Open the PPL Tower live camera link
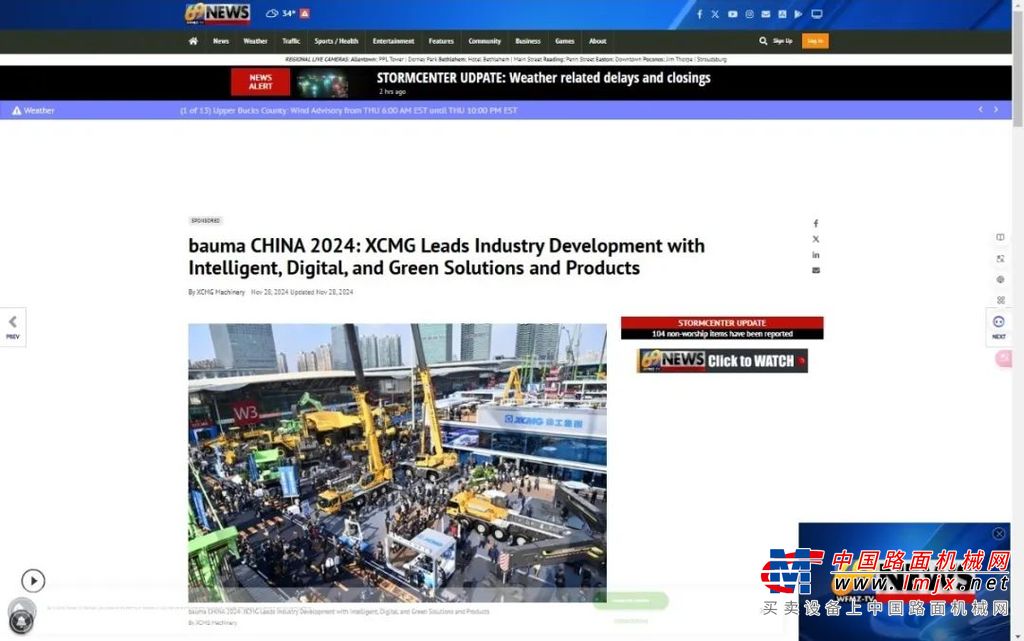This screenshot has height=641, width=1024. pos(391,59)
